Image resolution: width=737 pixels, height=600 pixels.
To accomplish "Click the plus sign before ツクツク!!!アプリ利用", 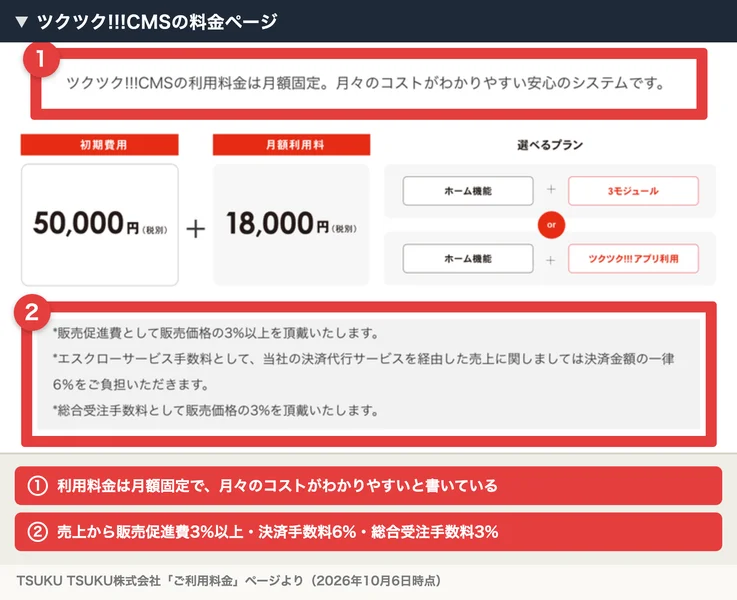I will tap(551, 260).
